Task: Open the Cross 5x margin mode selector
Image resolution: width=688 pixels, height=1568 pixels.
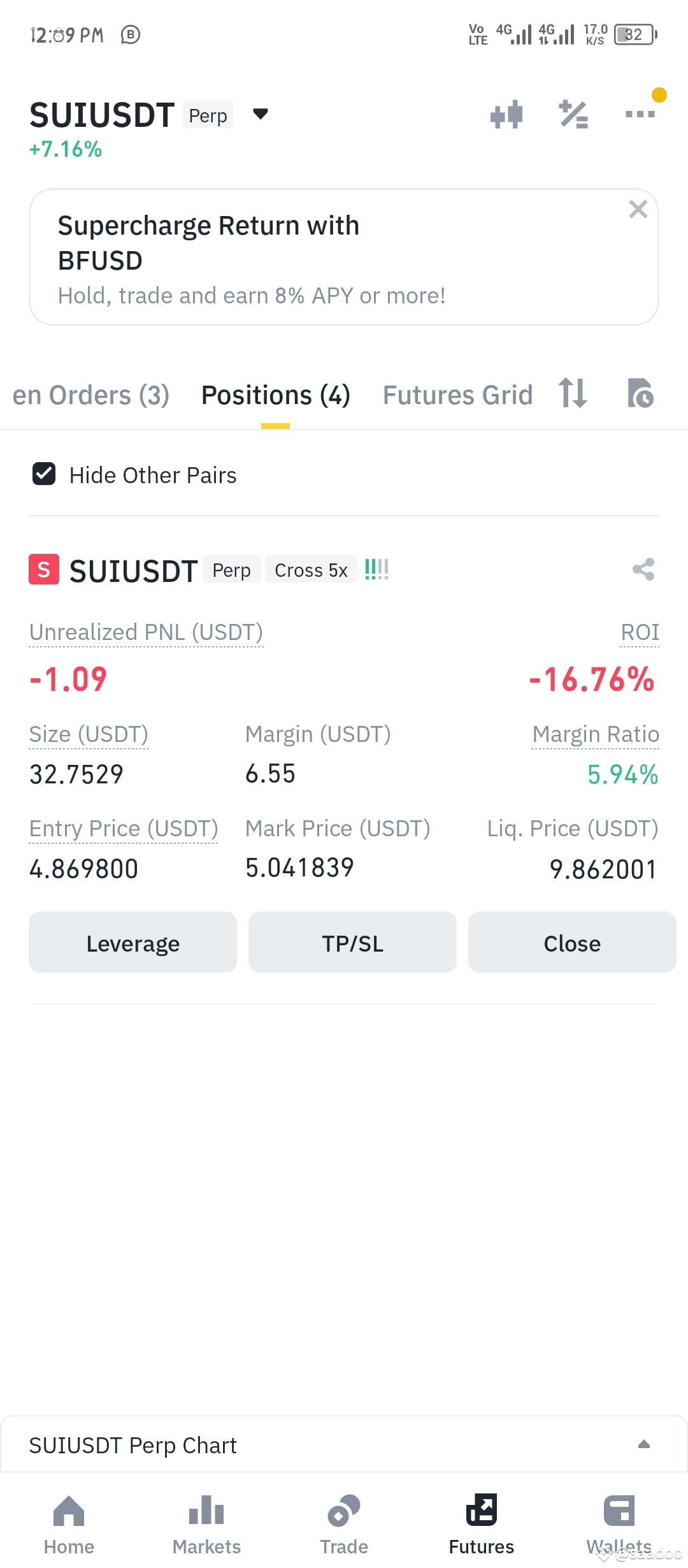Action: (x=311, y=570)
